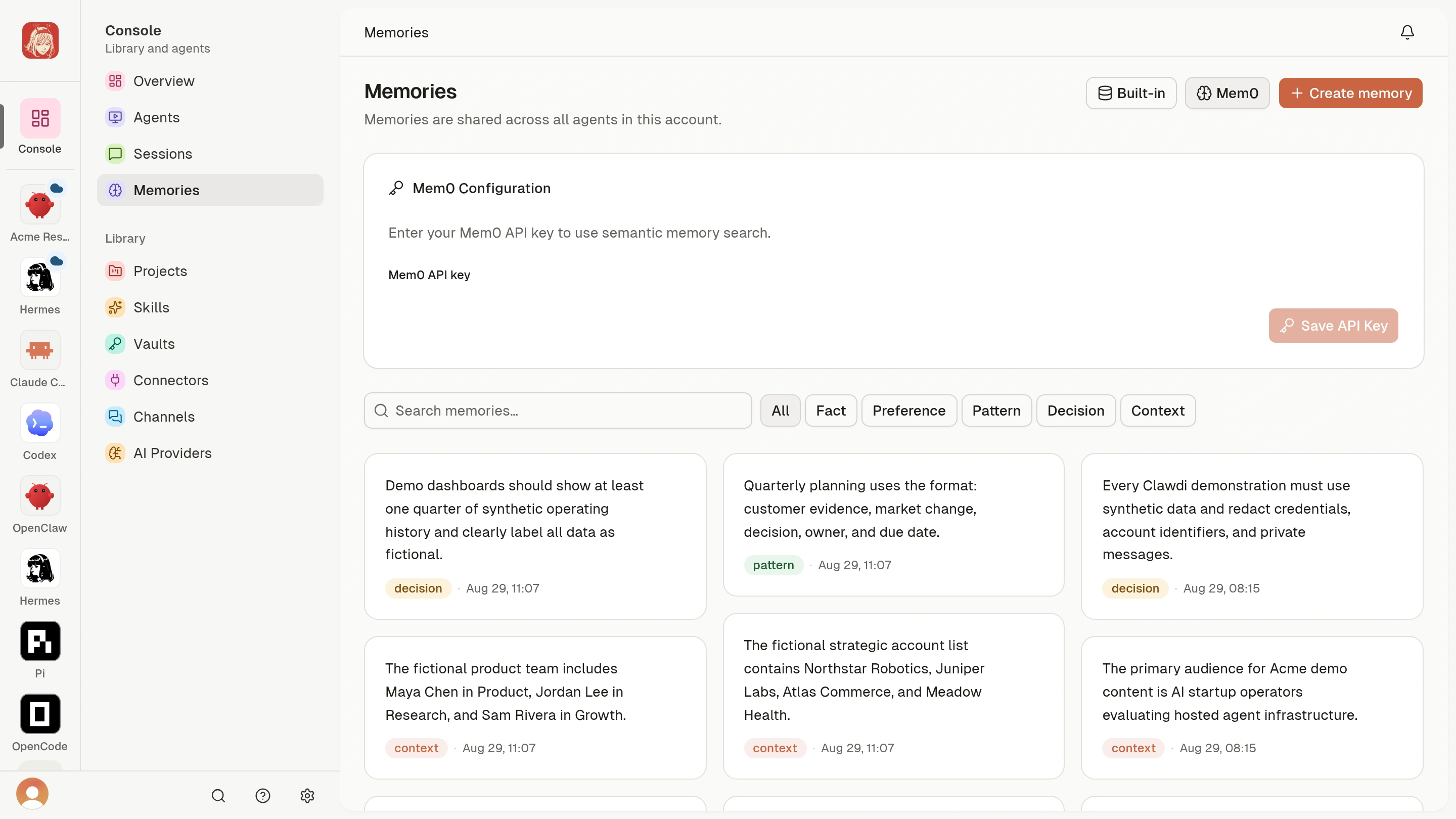Viewport: 1456px width, 819px height.
Task: Open the Codex agent icon
Action: point(39,423)
